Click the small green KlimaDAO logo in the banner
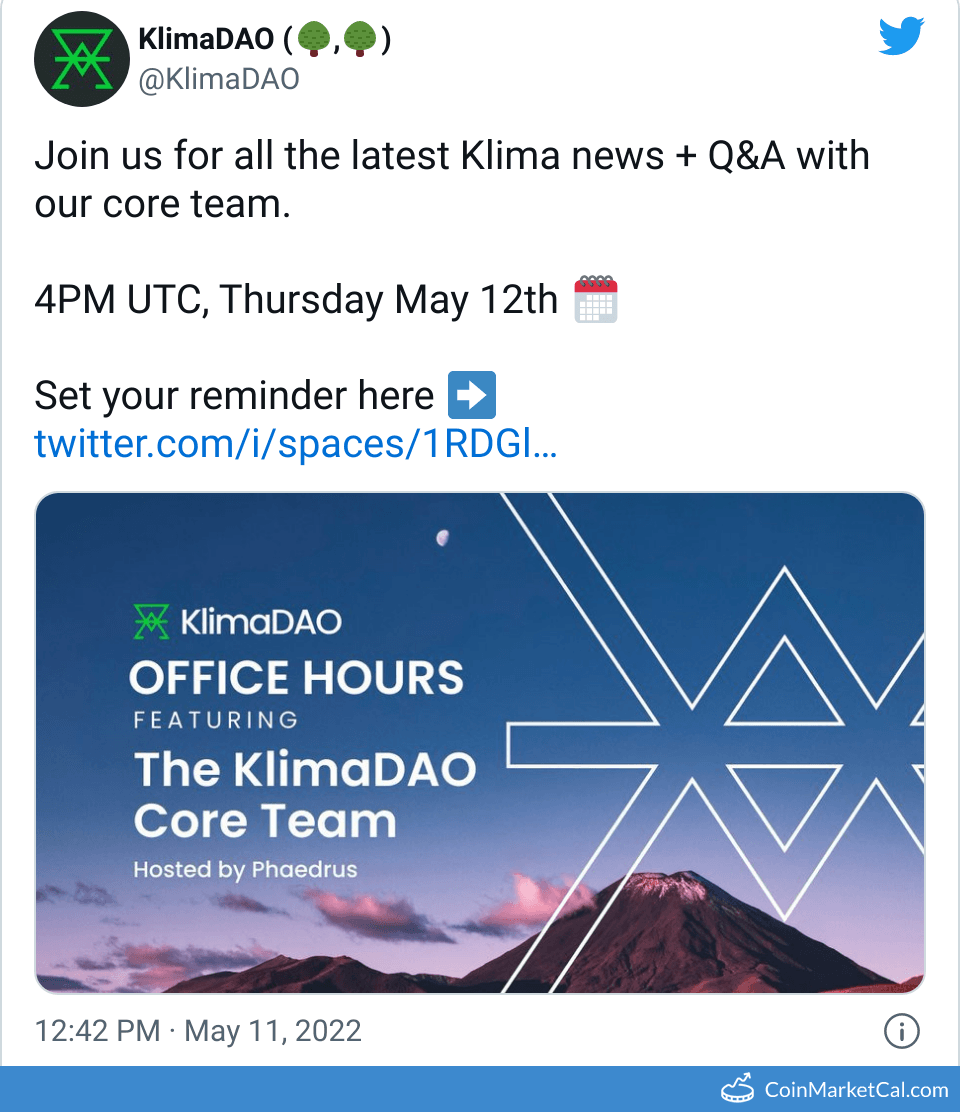This screenshot has width=960, height=1112. 153,622
